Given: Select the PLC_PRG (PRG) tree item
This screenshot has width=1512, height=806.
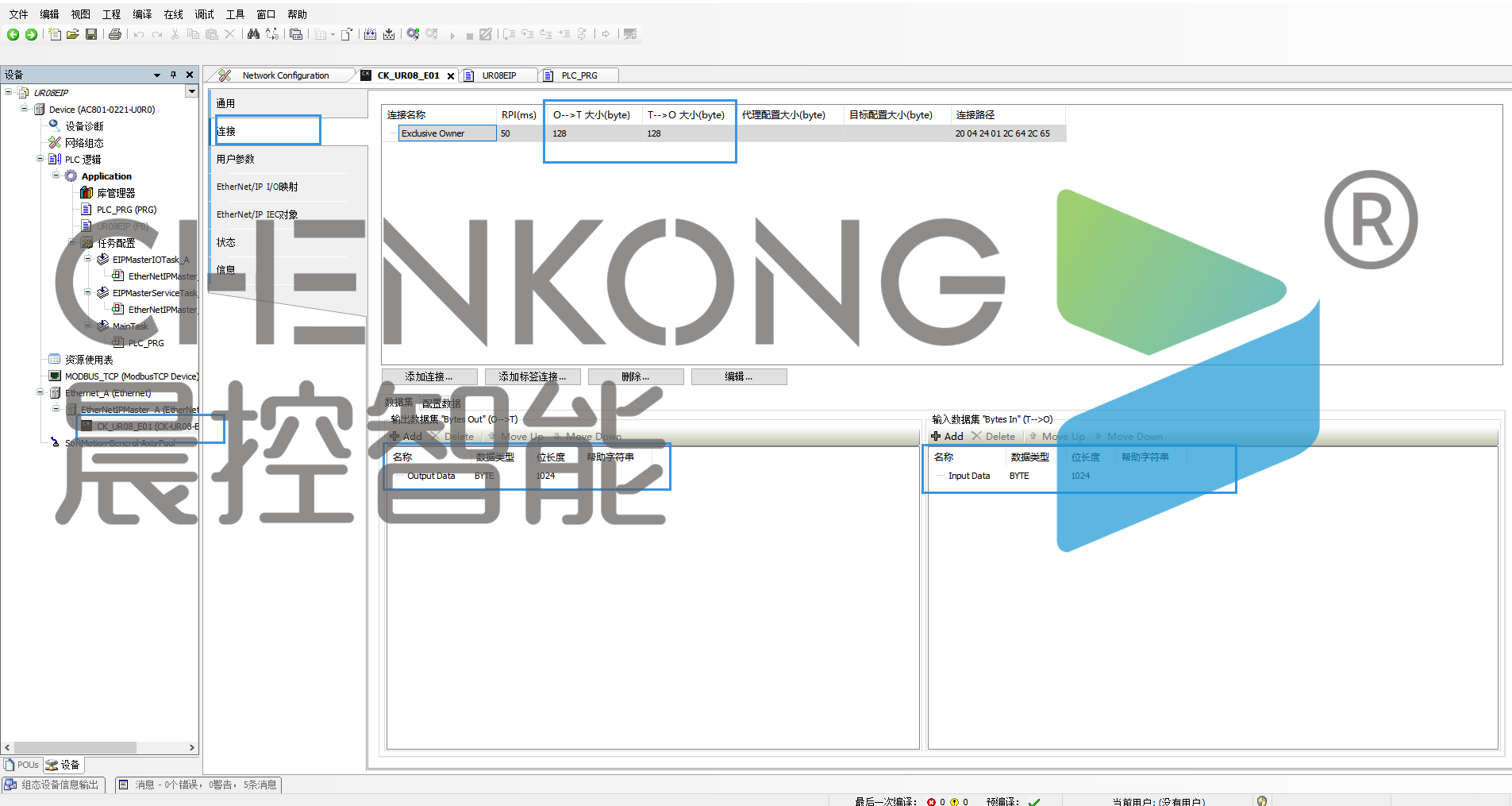Looking at the screenshot, I should (119, 210).
